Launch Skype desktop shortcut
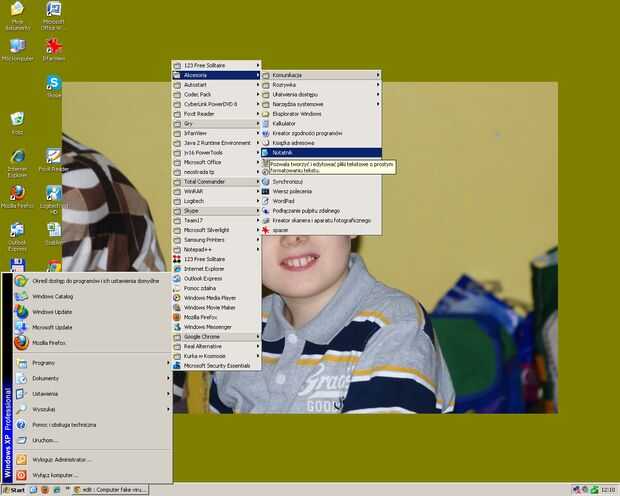Screen dimensions: 620x496 [54, 86]
